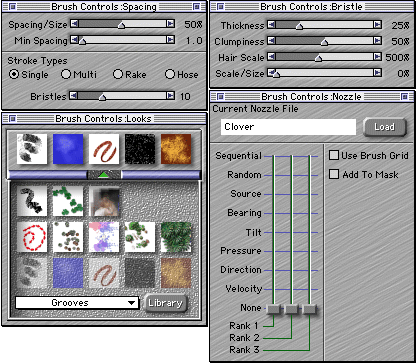Click the Min Spacing slider thumb

tap(82, 41)
